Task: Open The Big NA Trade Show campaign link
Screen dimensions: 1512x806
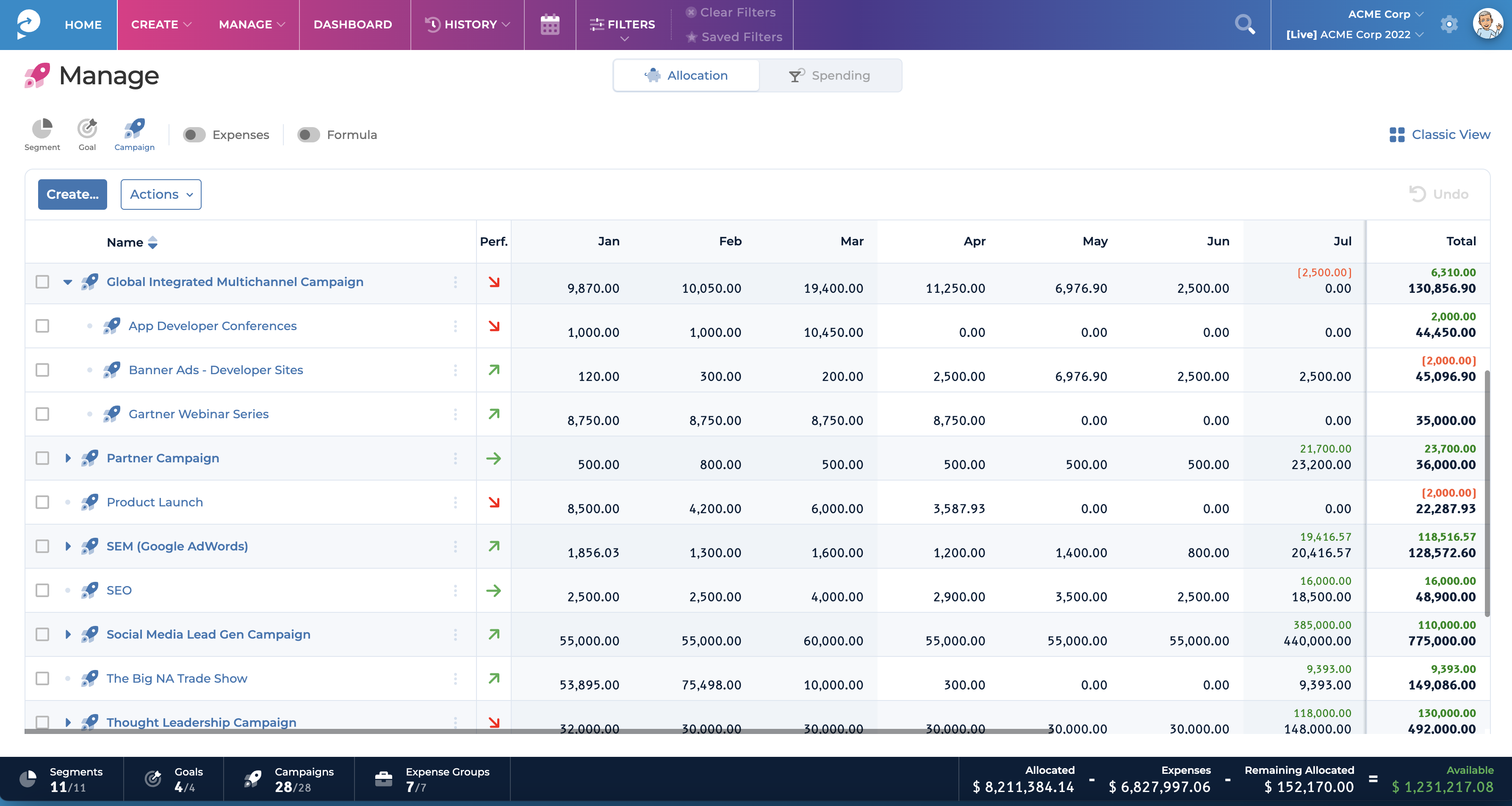Action: tap(177, 678)
